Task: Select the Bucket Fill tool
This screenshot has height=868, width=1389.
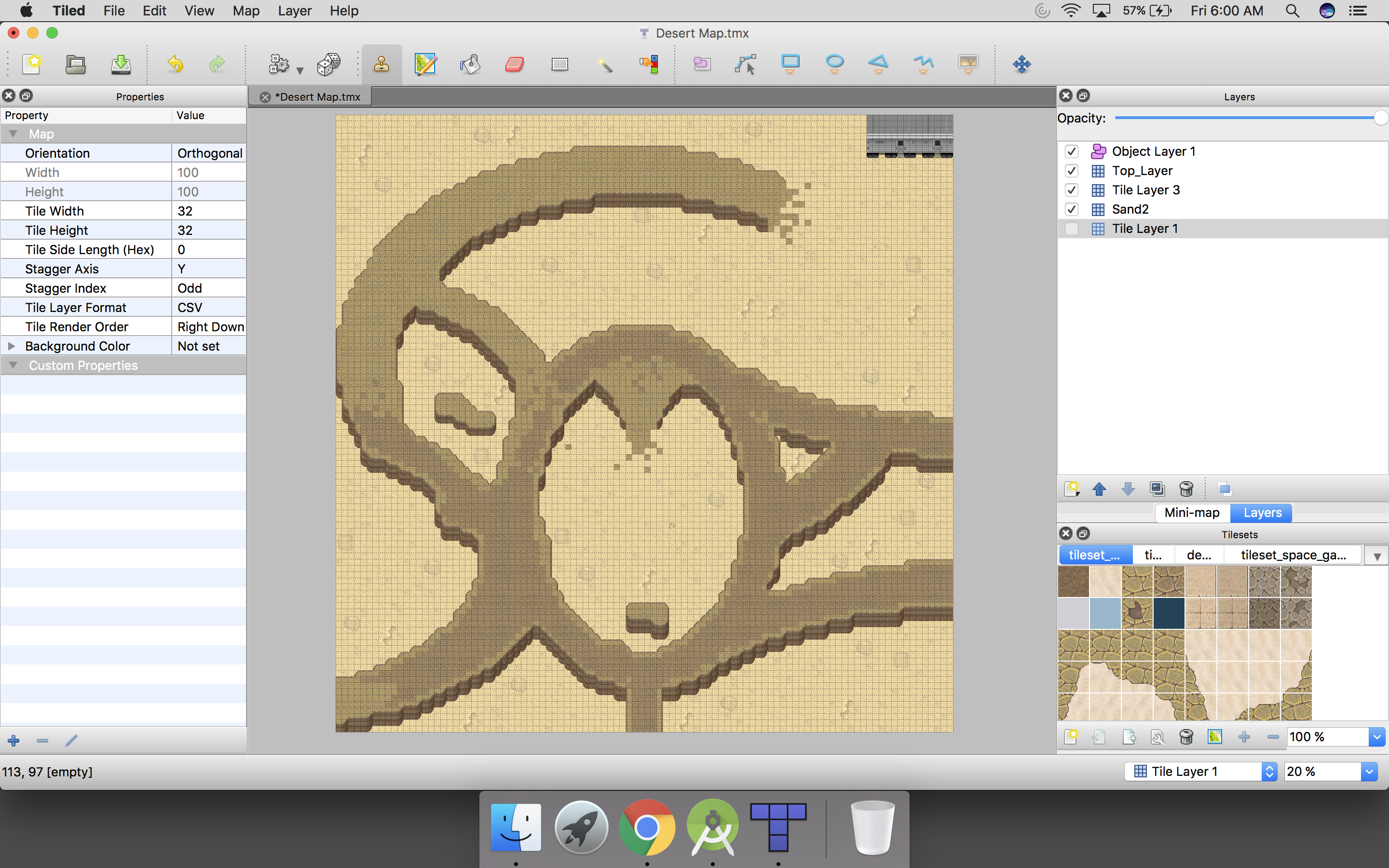Action: click(x=469, y=64)
